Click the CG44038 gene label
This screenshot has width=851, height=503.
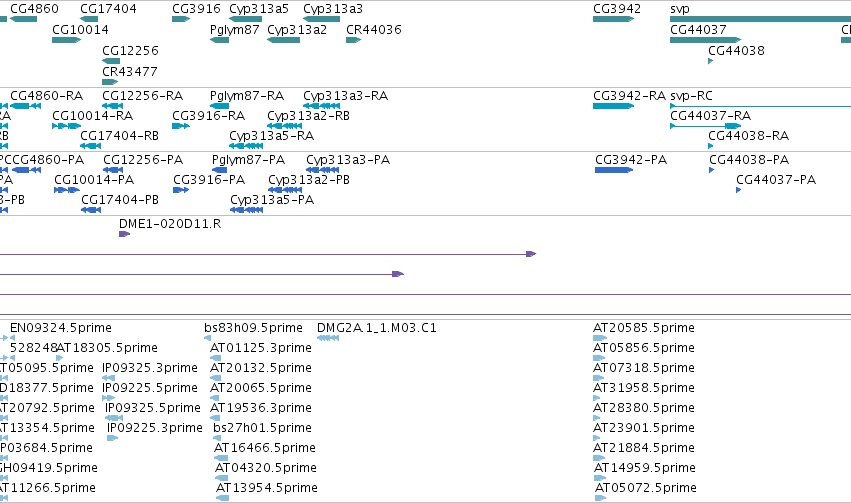pos(736,50)
